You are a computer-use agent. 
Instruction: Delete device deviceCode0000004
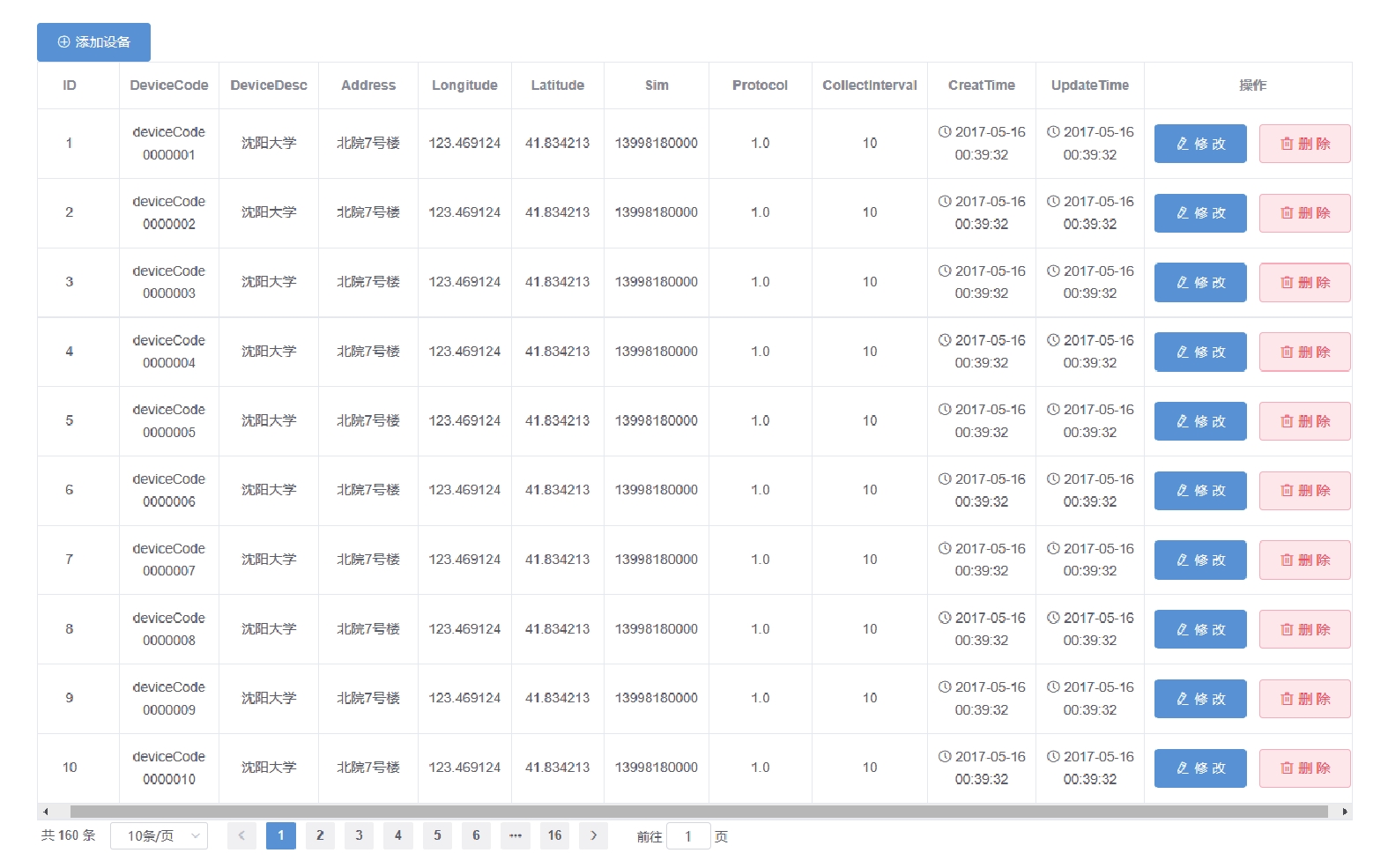click(x=1305, y=352)
